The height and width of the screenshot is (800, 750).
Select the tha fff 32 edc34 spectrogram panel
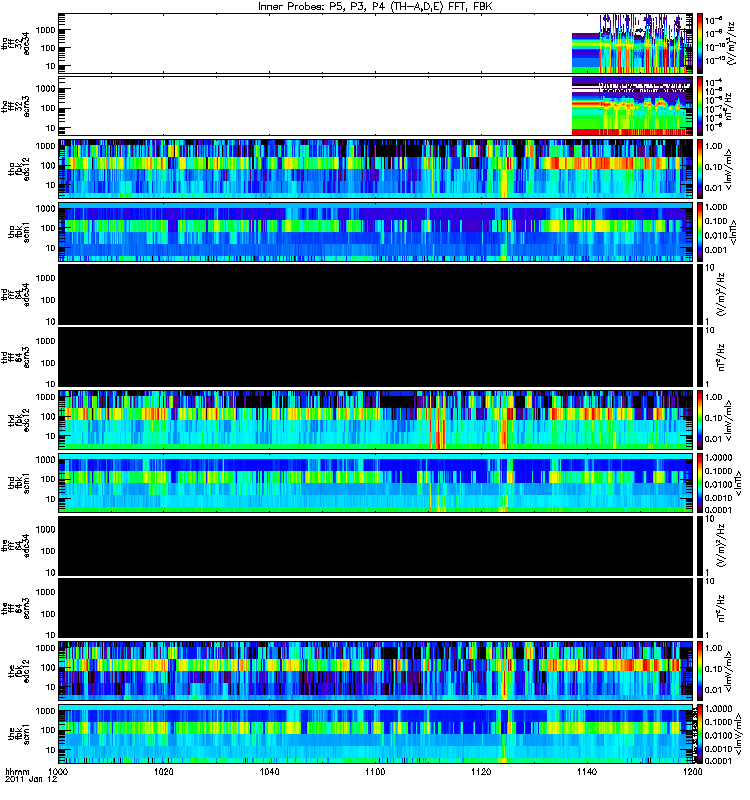pos(376,43)
